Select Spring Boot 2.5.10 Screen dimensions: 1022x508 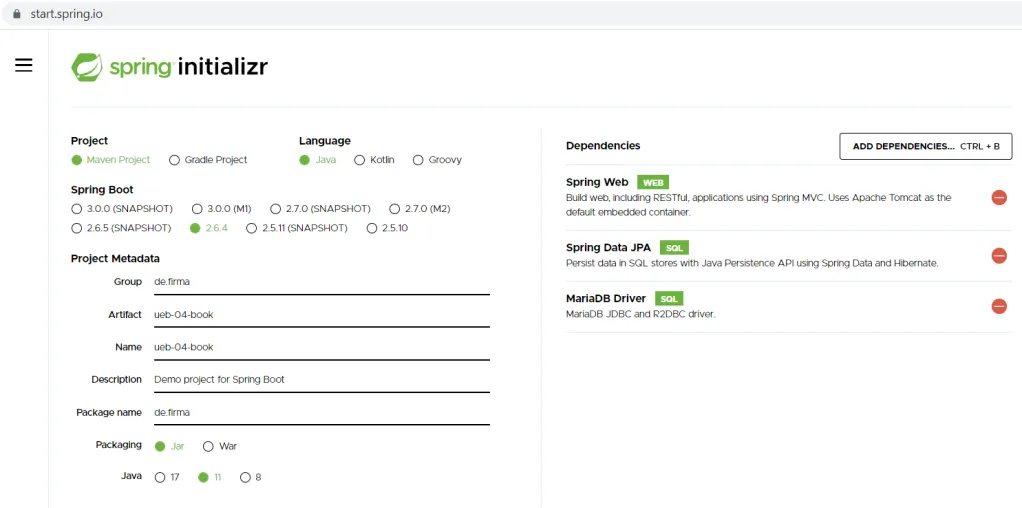click(387, 228)
